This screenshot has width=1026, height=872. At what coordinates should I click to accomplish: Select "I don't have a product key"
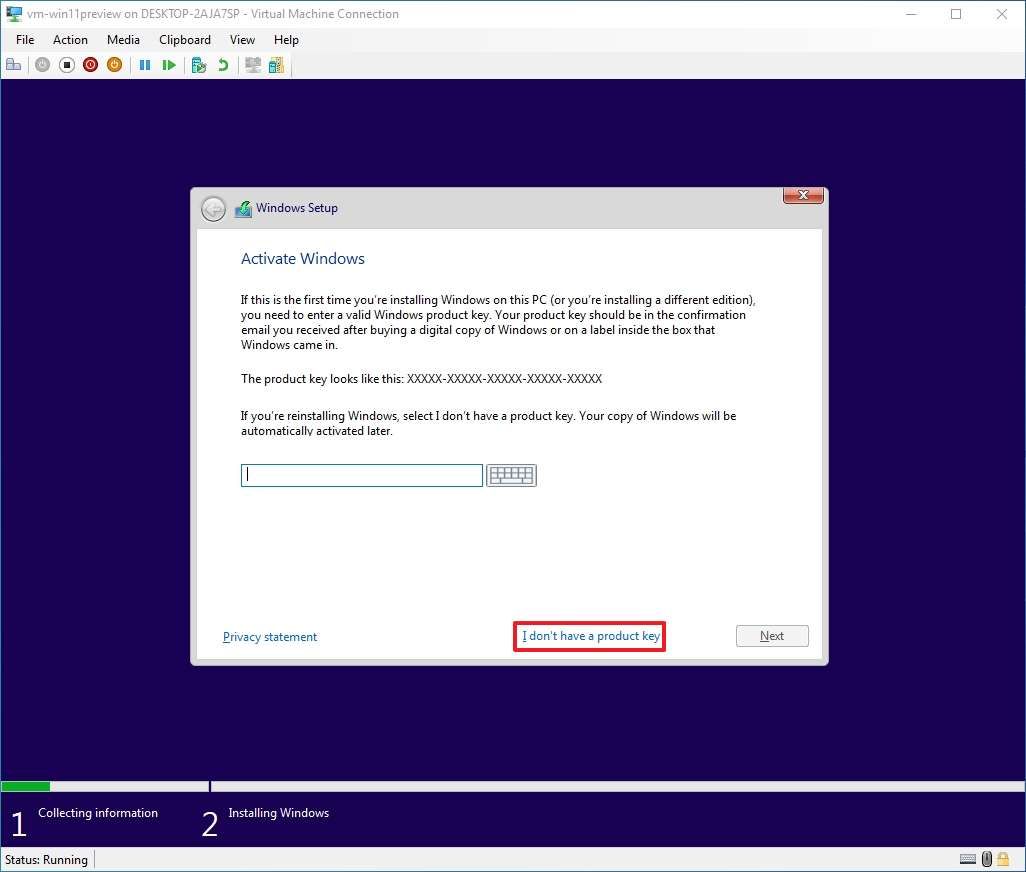[588, 635]
